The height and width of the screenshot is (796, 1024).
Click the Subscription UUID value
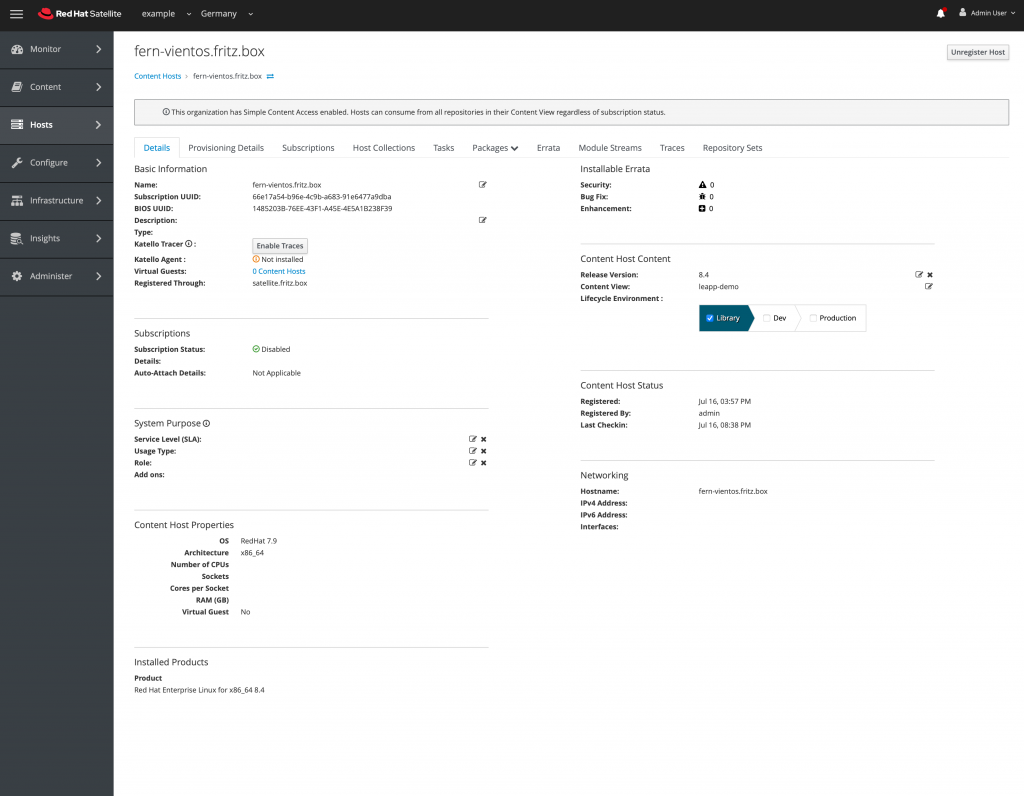tap(322, 197)
